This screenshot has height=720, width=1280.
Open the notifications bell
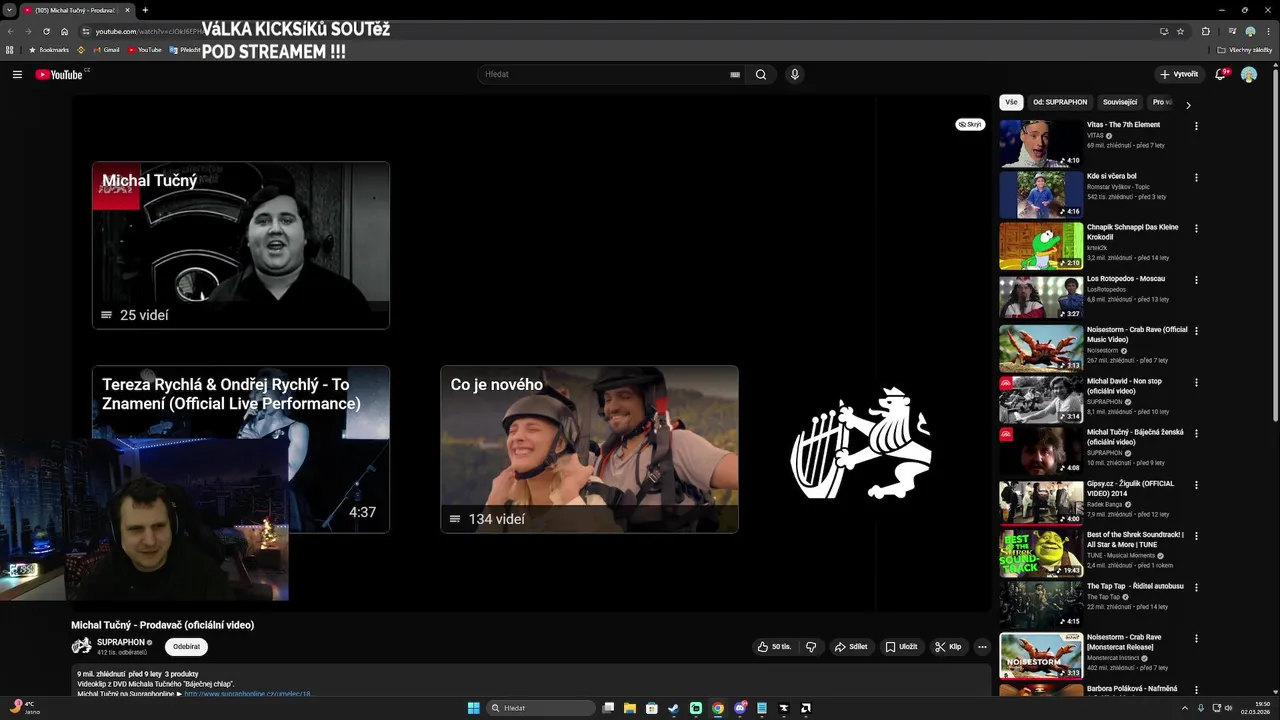pos(1220,74)
